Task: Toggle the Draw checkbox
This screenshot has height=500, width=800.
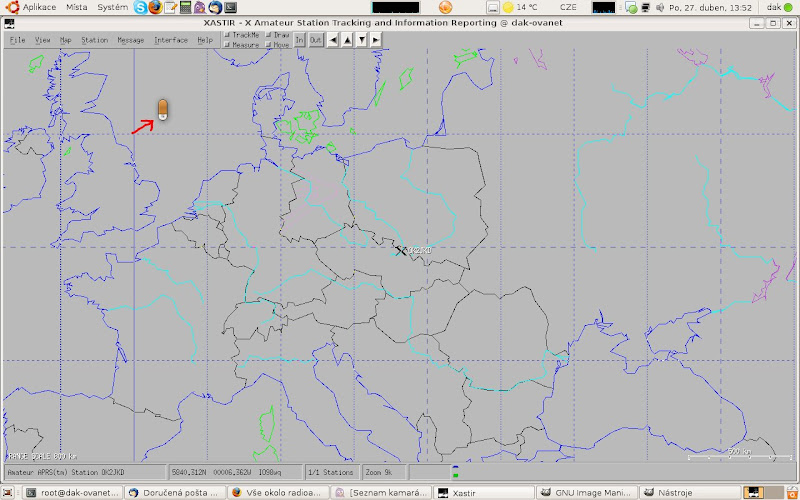Action: 269,35
